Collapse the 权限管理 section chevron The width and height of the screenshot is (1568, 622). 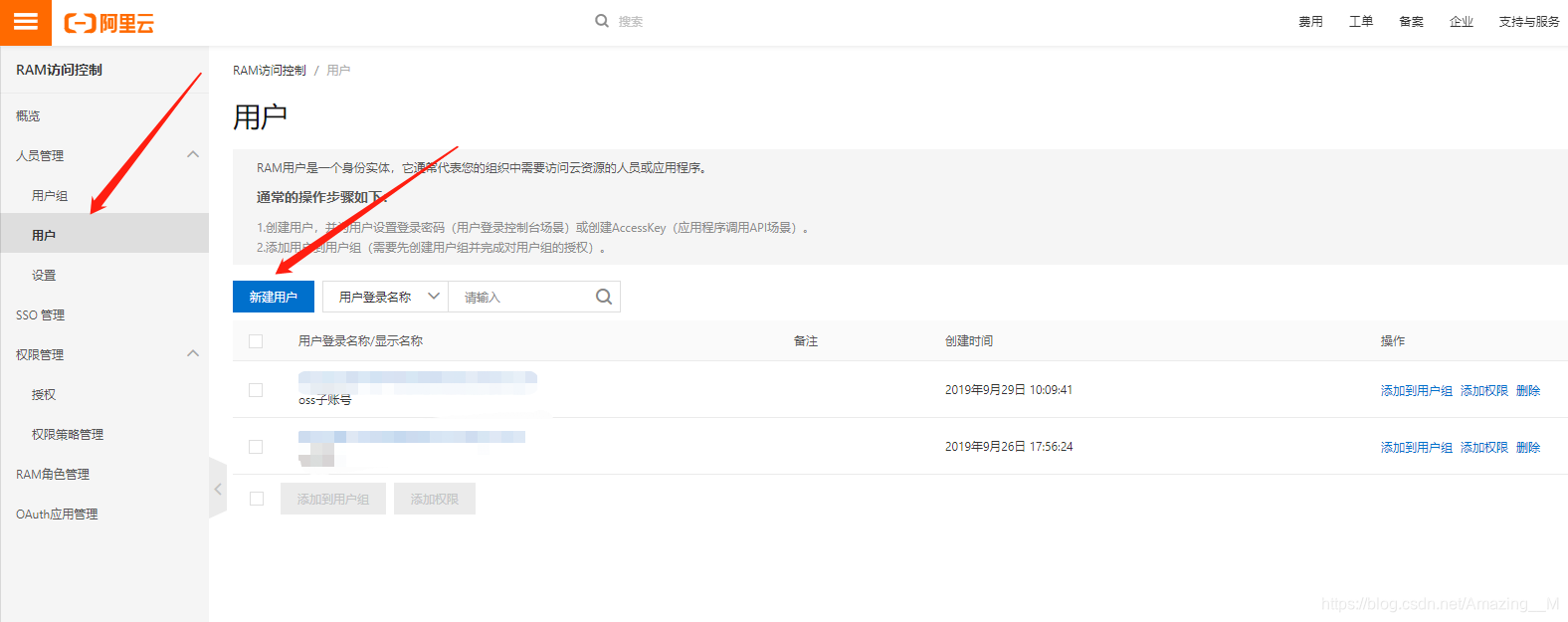tap(193, 353)
